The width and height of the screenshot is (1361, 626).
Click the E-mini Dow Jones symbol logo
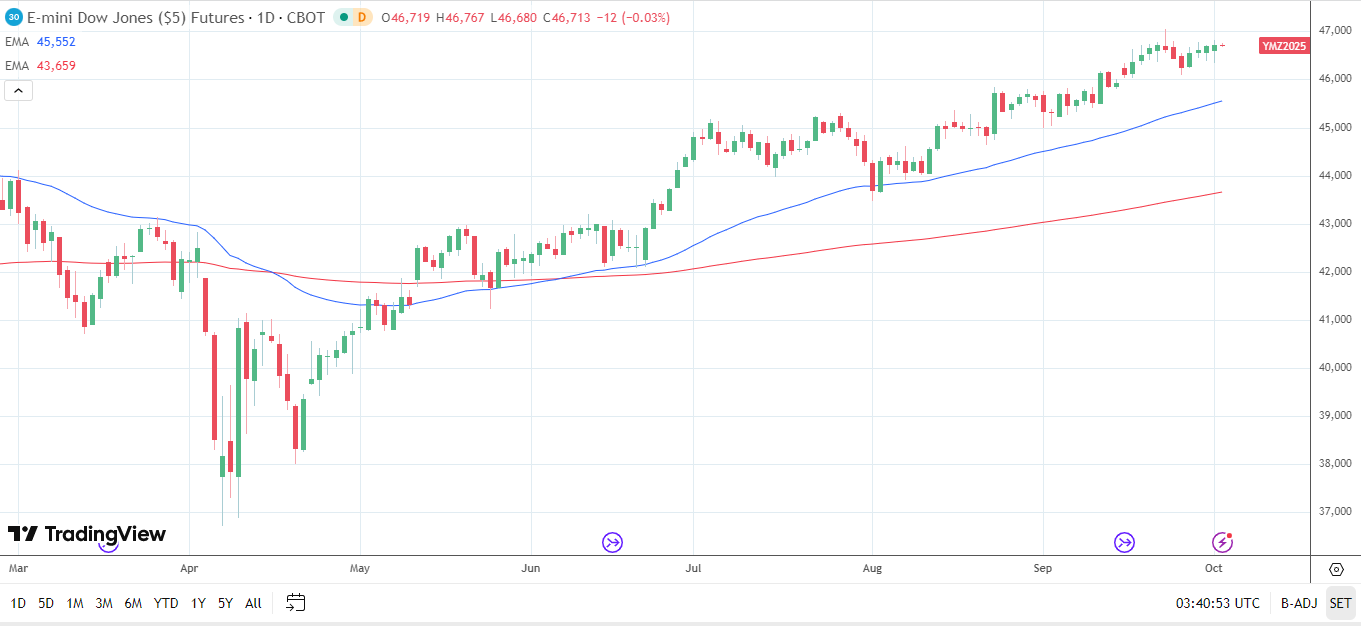(x=14, y=17)
